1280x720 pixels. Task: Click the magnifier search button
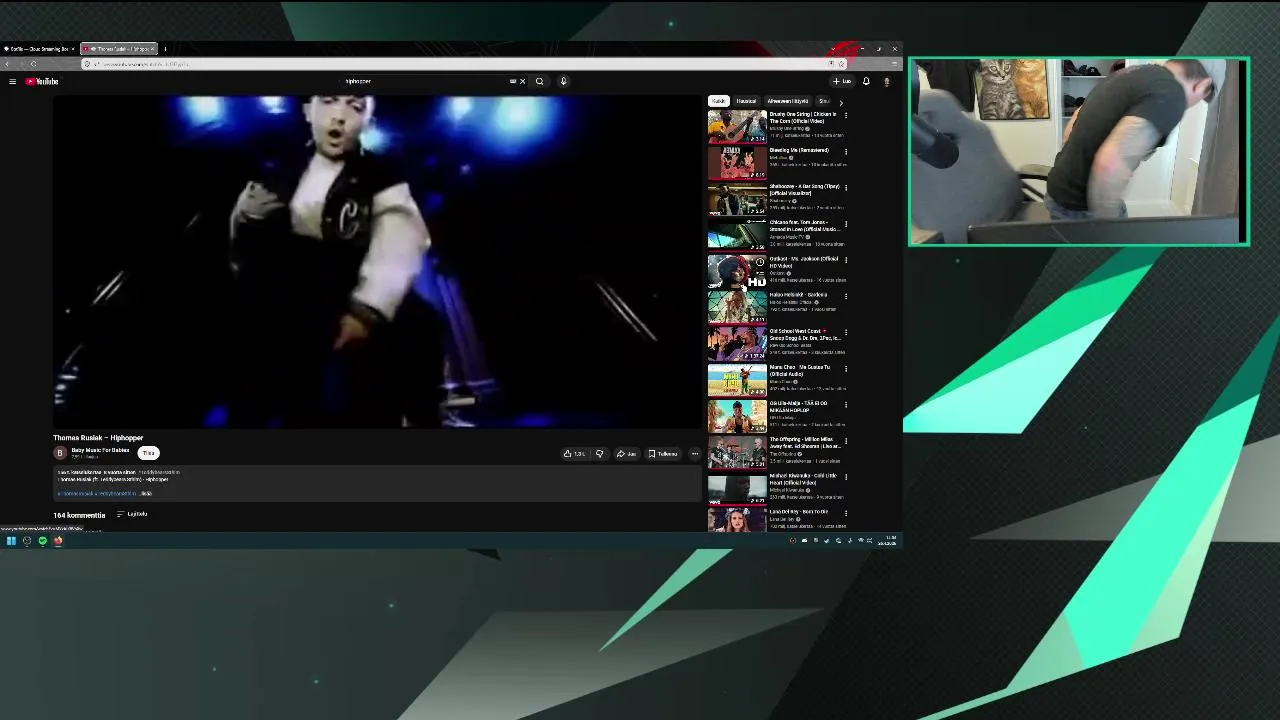pos(539,81)
